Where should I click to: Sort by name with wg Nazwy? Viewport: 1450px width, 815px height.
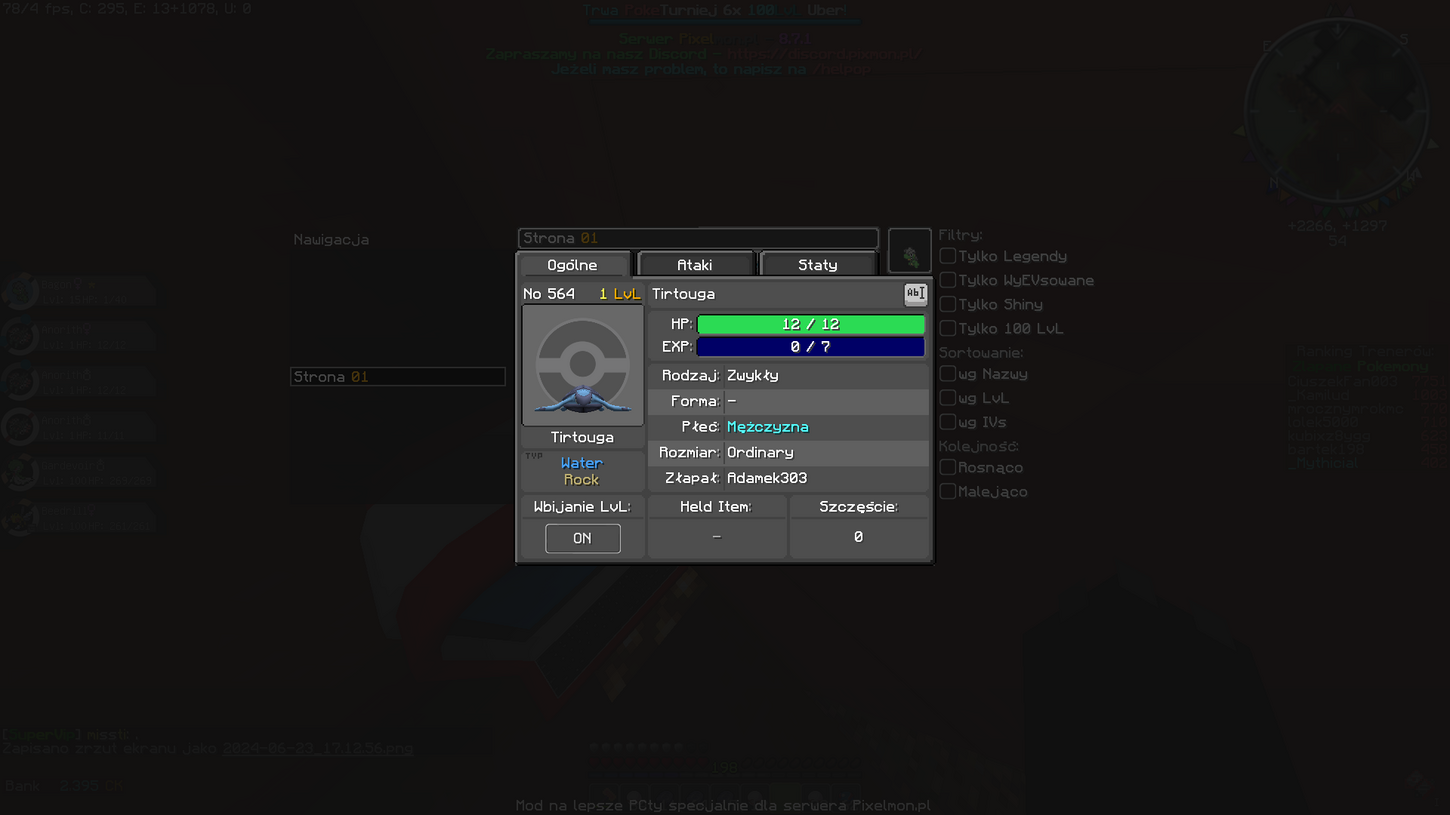(x=947, y=374)
